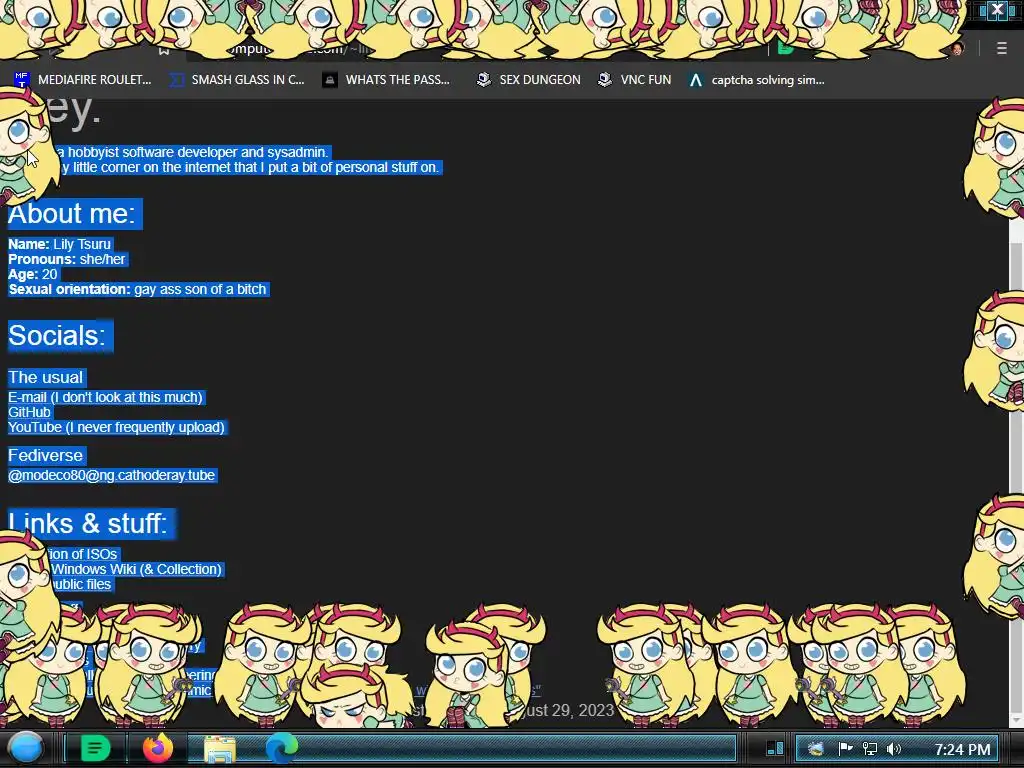Open the MEDIAFIRE ROULET... bookmark
This screenshot has width=1024, height=768.
click(x=82, y=80)
